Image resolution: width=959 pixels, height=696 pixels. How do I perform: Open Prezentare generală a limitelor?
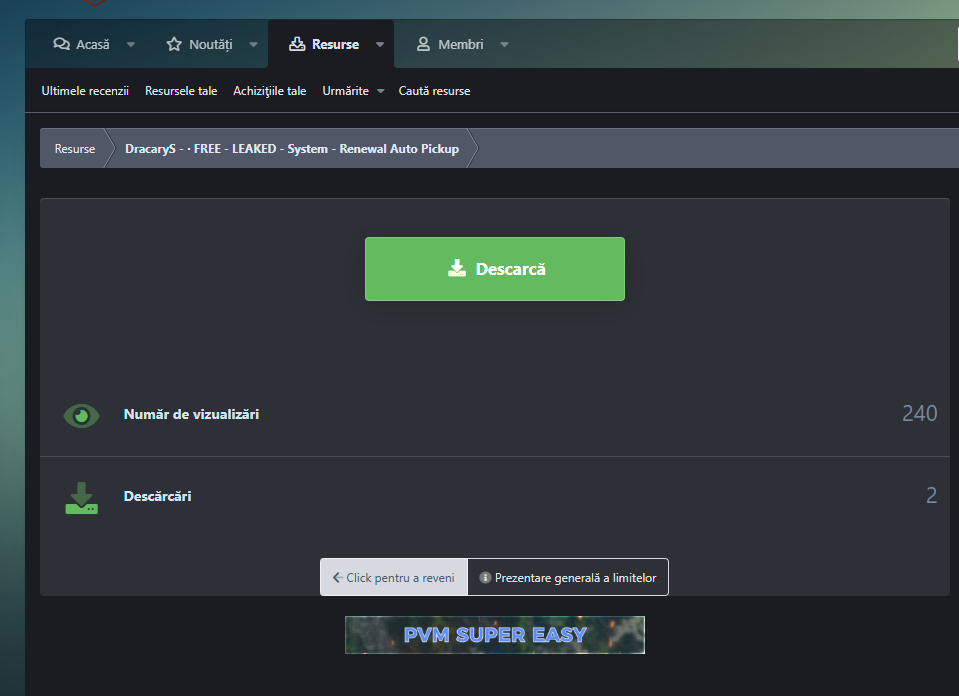coord(568,577)
